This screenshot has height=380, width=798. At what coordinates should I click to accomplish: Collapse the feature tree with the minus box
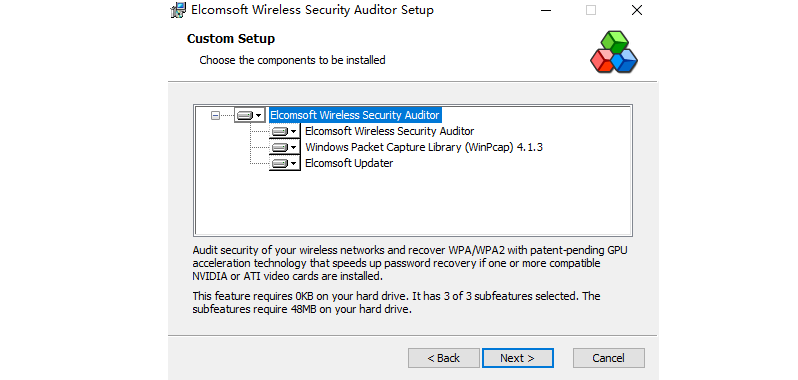pos(215,115)
